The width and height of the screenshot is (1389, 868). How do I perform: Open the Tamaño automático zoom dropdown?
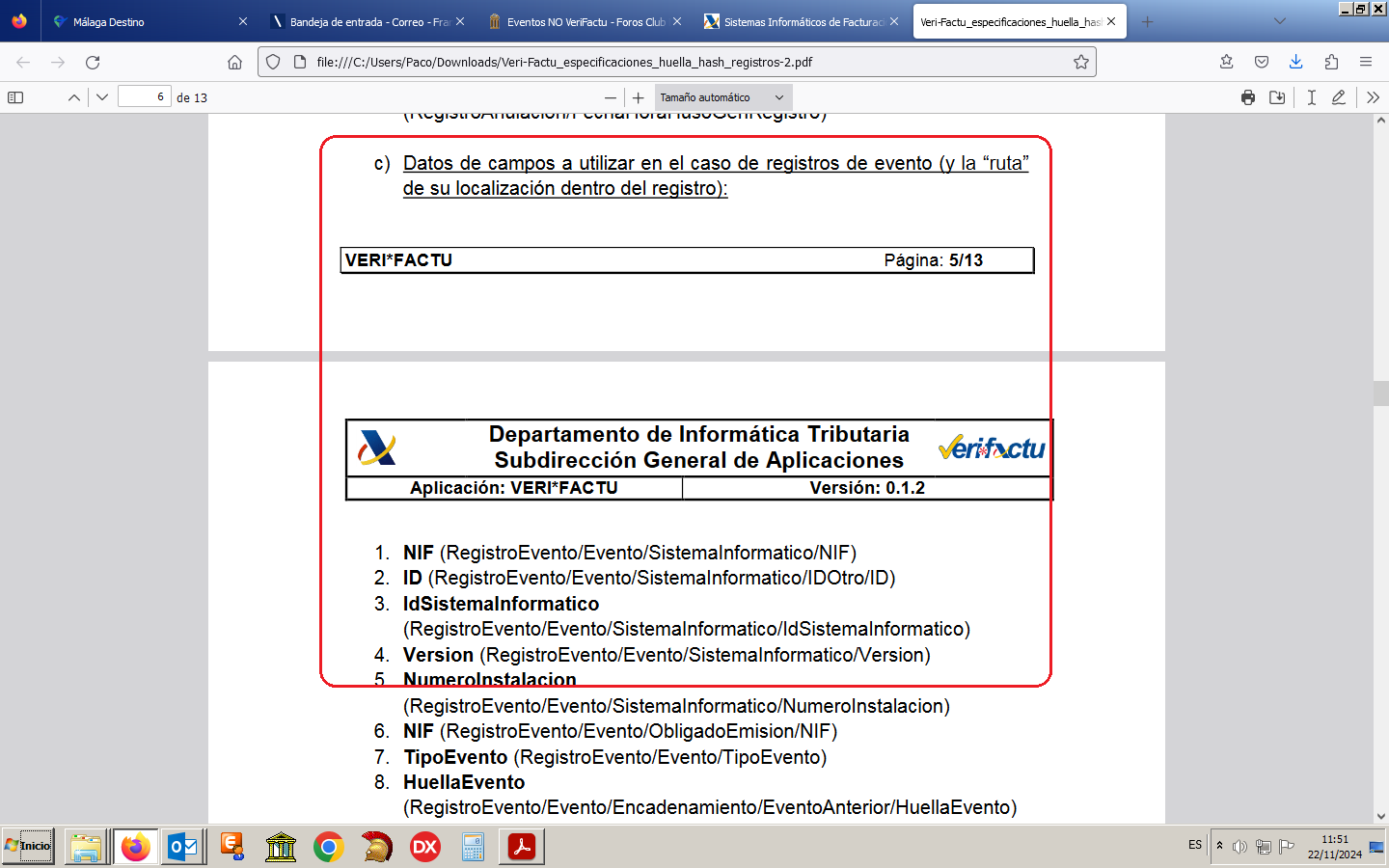723,97
